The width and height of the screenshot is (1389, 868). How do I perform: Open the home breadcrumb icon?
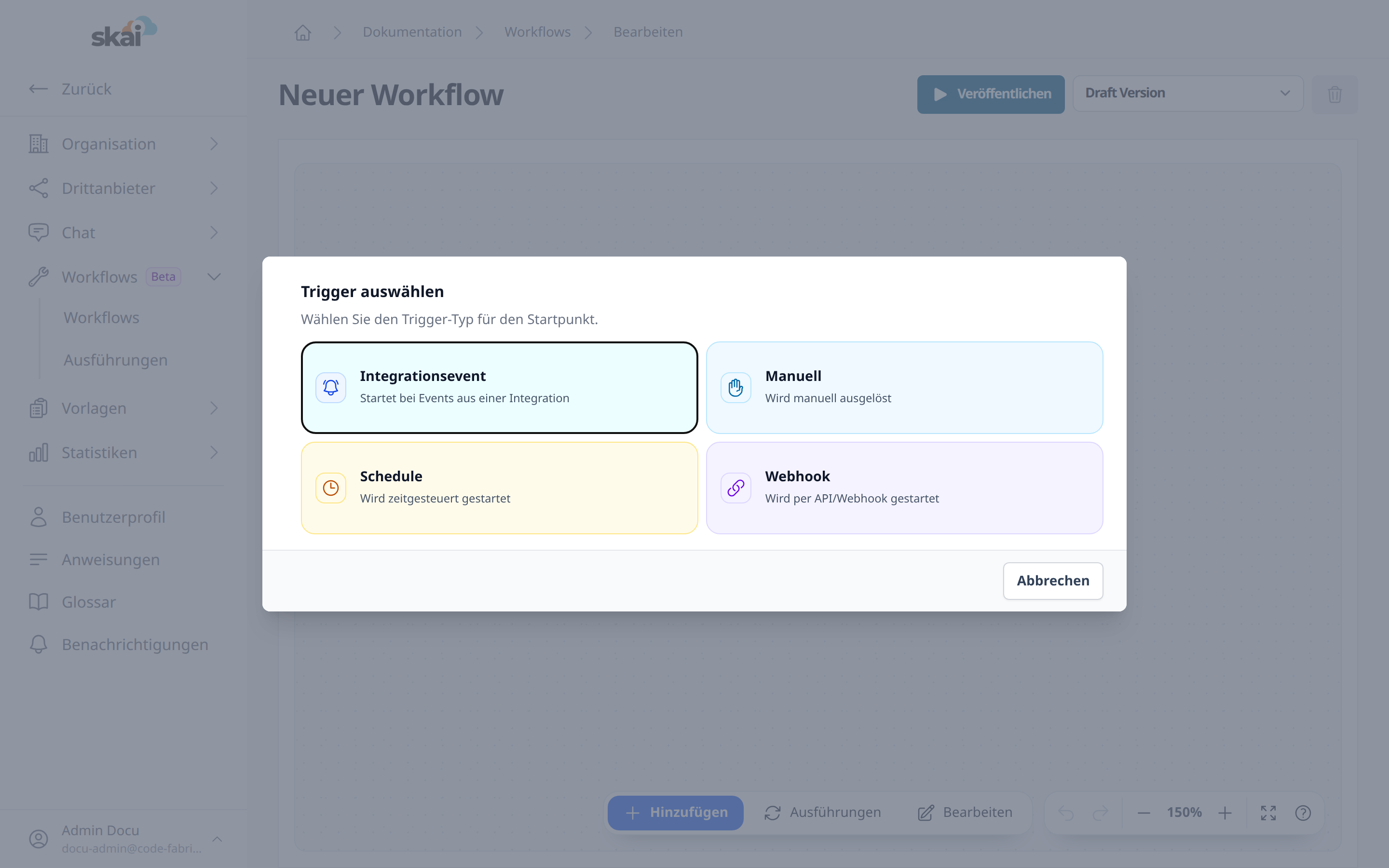(302, 32)
